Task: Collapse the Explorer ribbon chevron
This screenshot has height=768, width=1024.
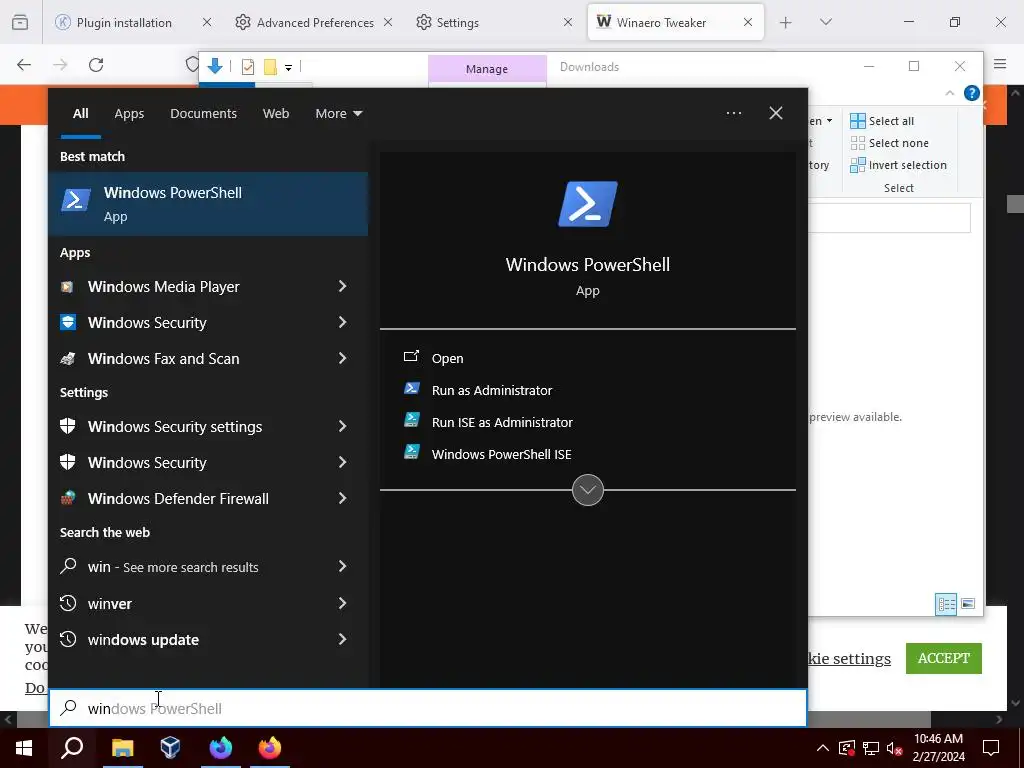Action: (x=950, y=93)
